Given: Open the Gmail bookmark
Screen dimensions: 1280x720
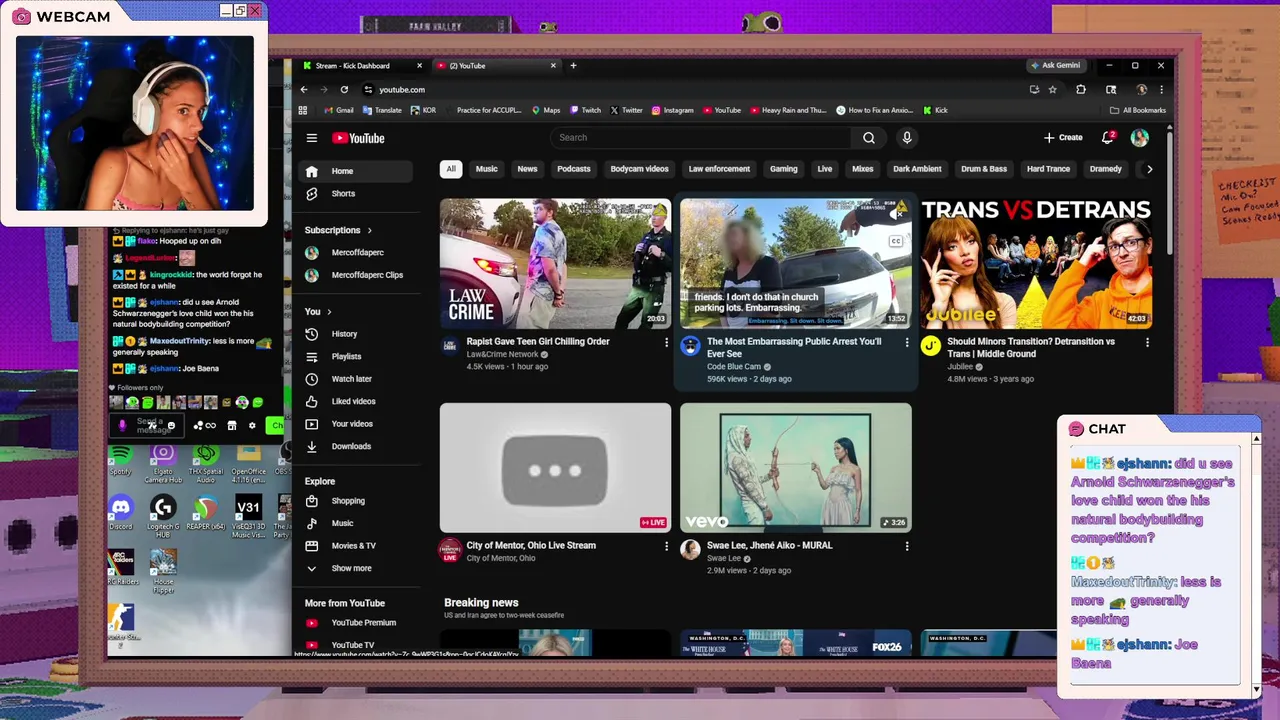Looking at the screenshot, I should coord(339,110).
